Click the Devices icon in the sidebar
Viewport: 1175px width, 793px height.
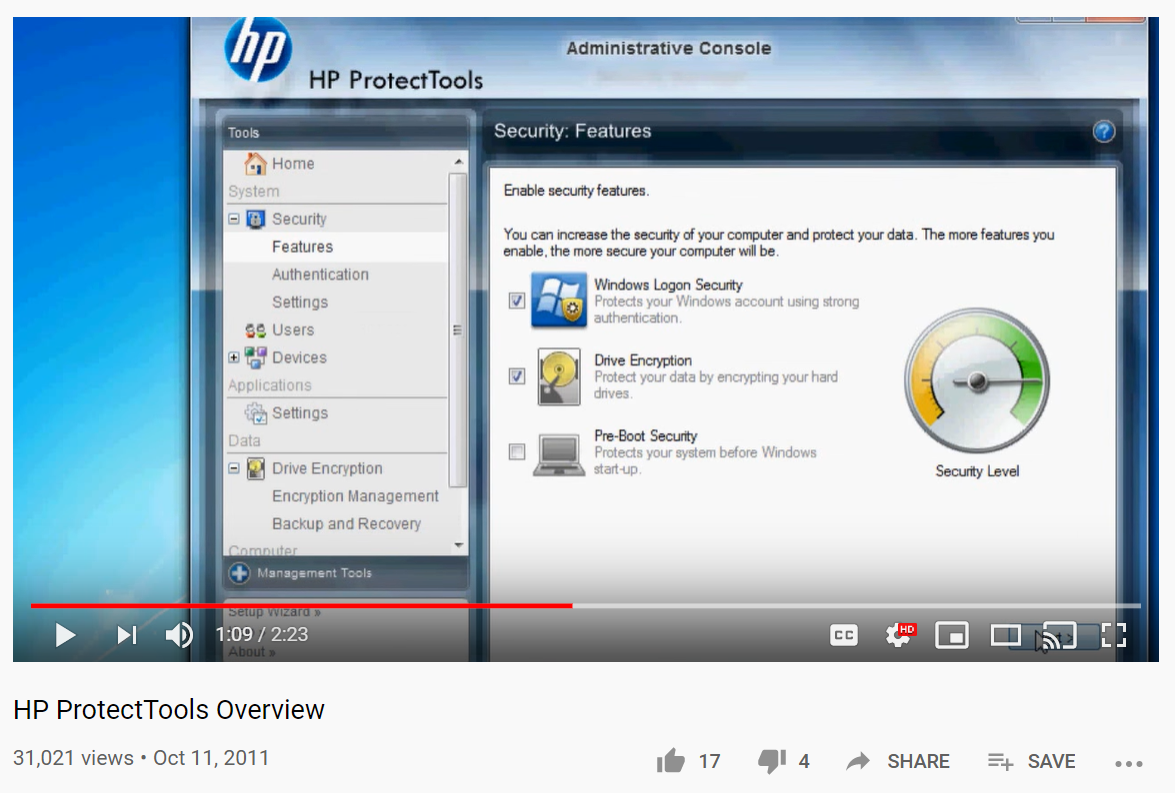click(256, 357)
